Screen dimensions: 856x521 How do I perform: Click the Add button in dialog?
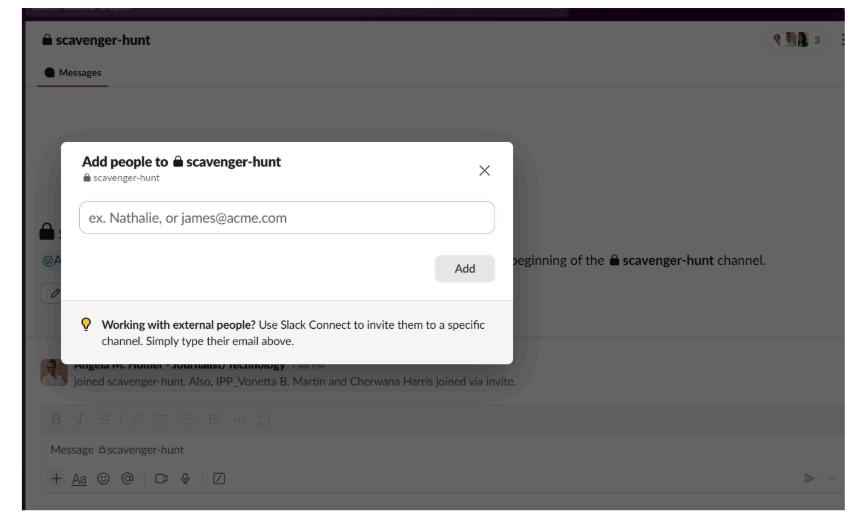[x=465, y=268]
